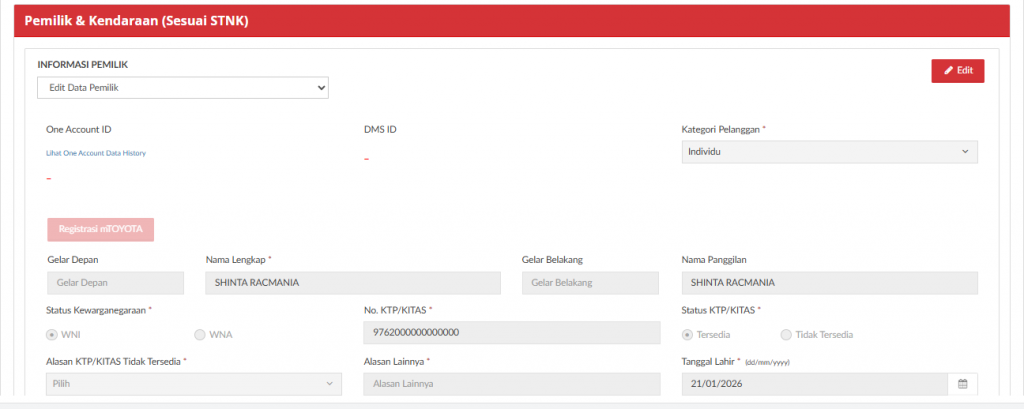Choose Tersedia for Status KTP/KITAS
The width and height of the screenshot is (1024, 409).
tap(688, 335)
